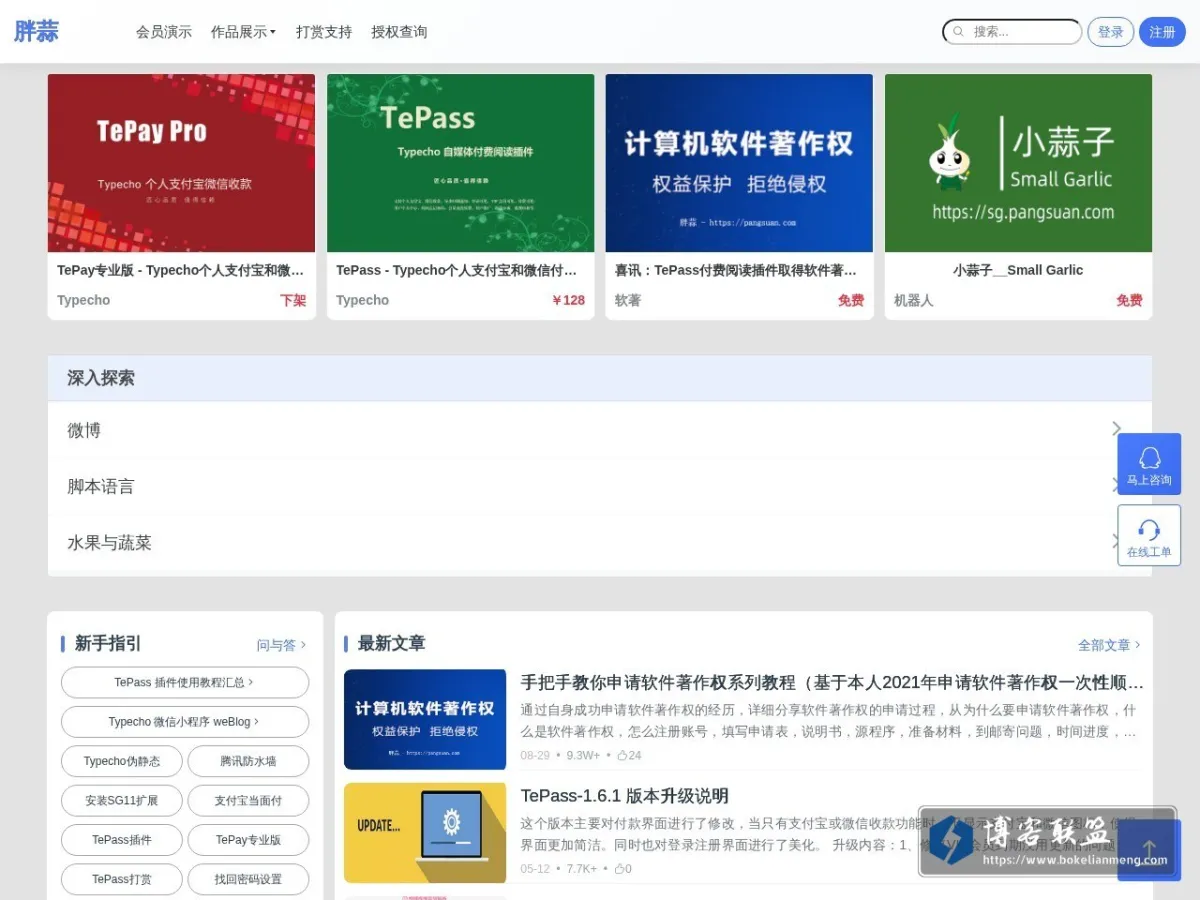
Task: Go to 授权查询 in navigation
Action: tap(399, 32)
